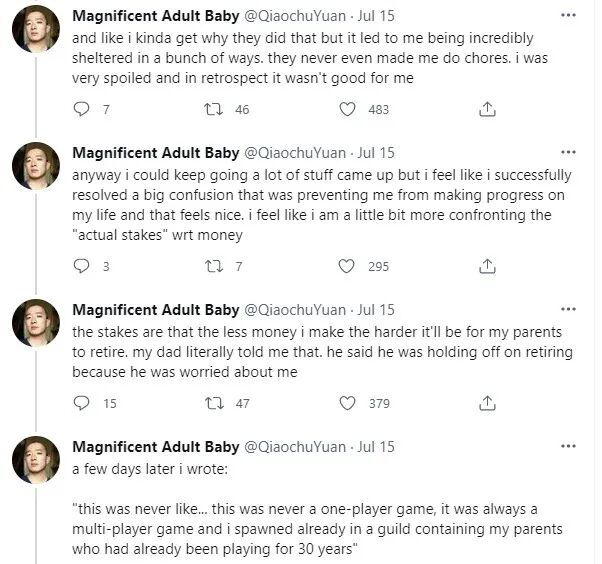Reply to the tweet about parents retiring

pos(82,403)
